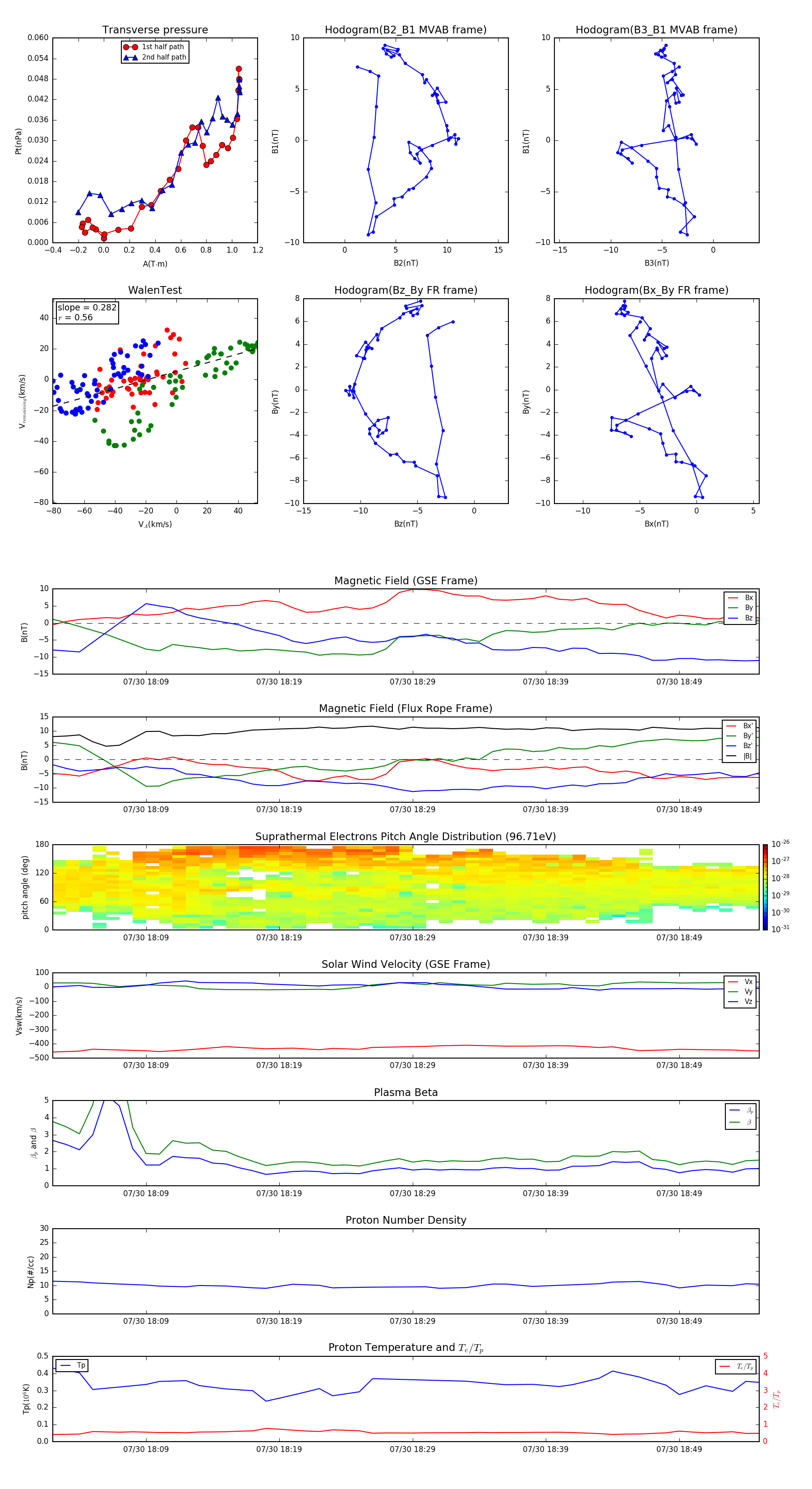This screenshot has width=812, height=1489.
Task: Click the 'B3(nT)' axis label
Action: click(656, 263)
